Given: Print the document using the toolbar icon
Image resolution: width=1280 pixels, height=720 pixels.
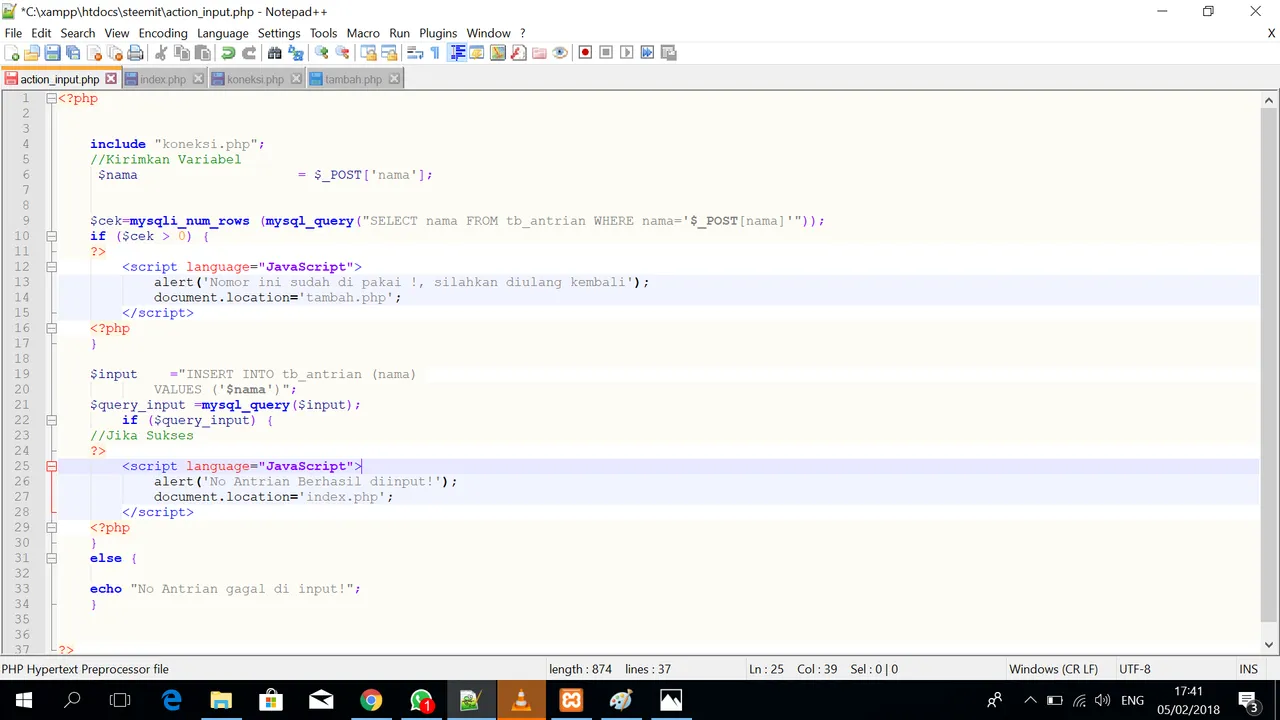Looking at the screenshot, I should click(134, 53).
